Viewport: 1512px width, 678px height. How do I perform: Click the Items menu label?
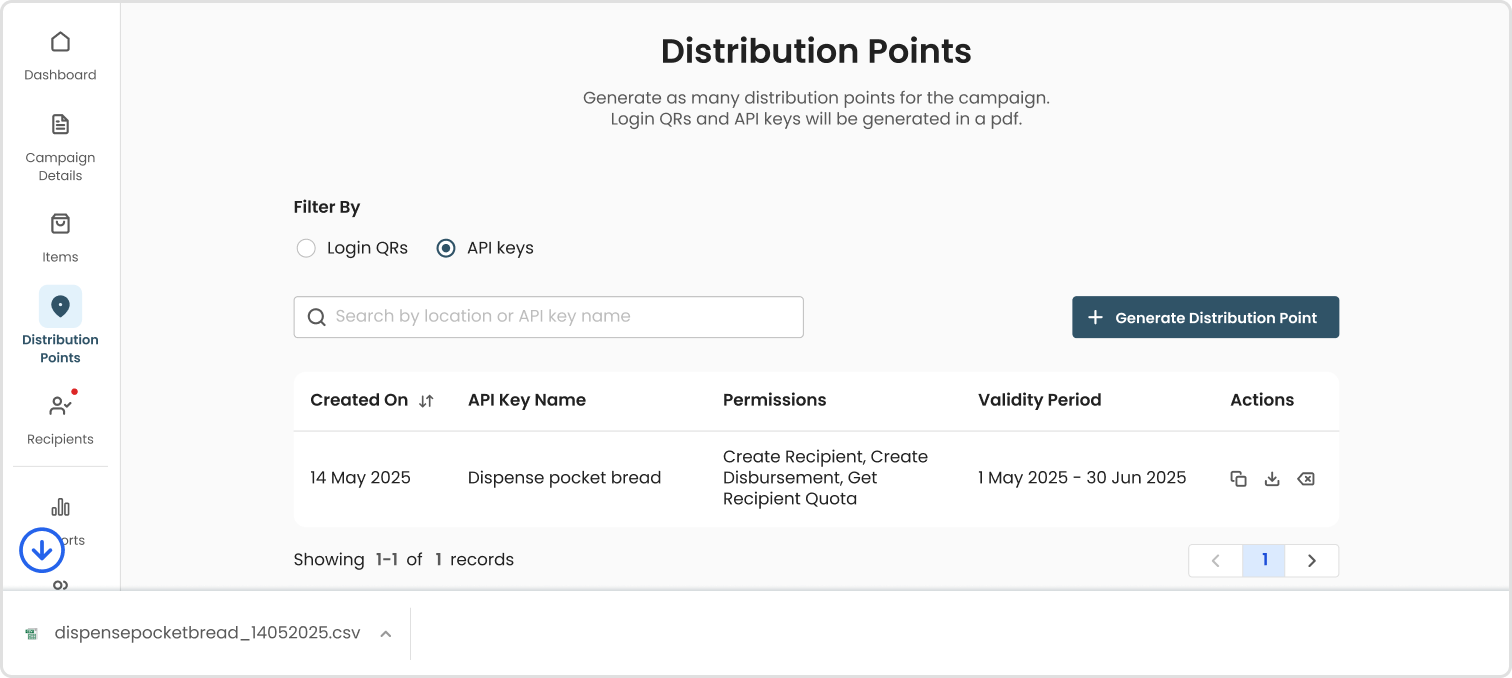click(x=60, y=257)
